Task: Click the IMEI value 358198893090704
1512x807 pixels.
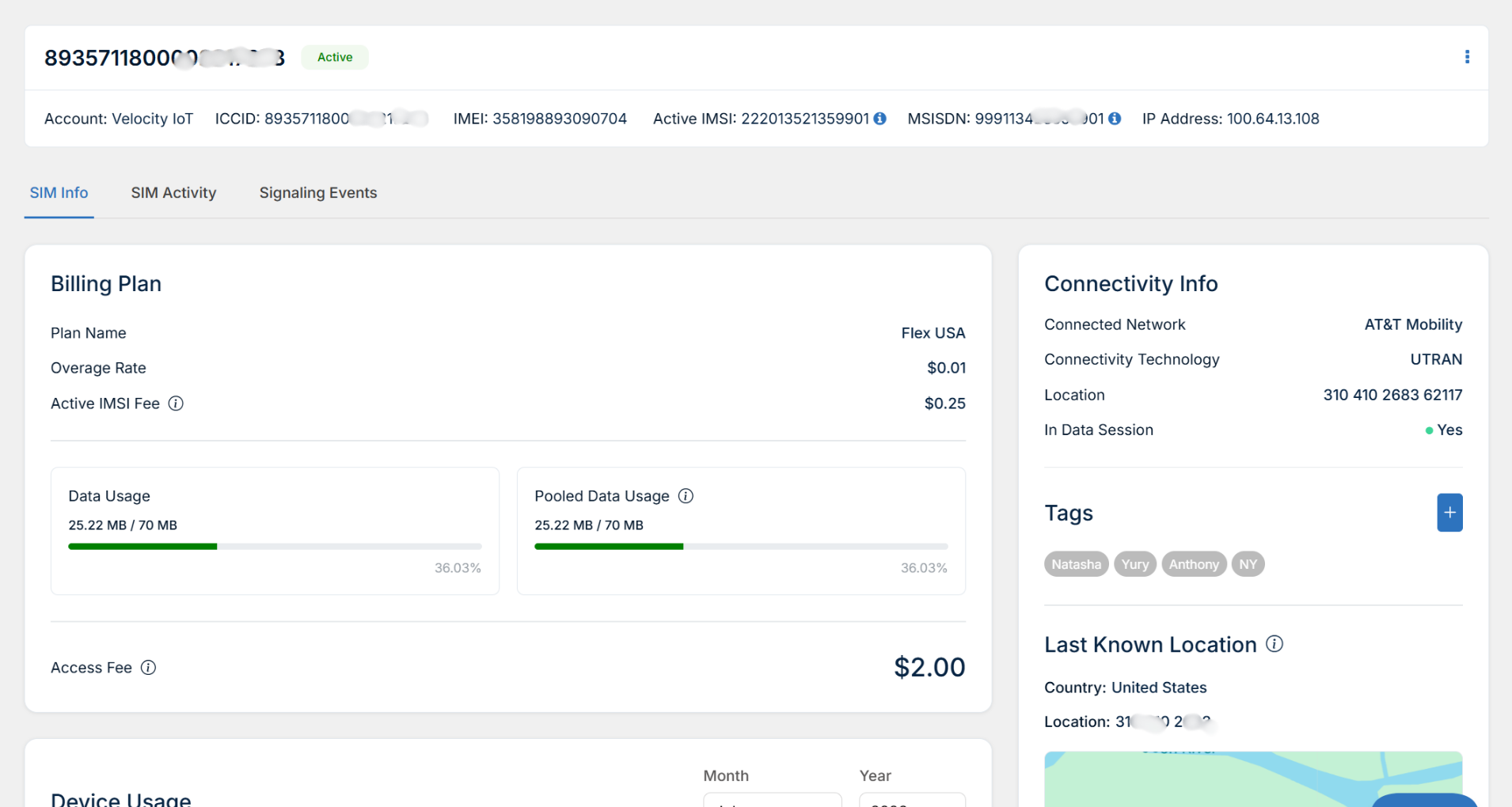Action: click(560, 119)
